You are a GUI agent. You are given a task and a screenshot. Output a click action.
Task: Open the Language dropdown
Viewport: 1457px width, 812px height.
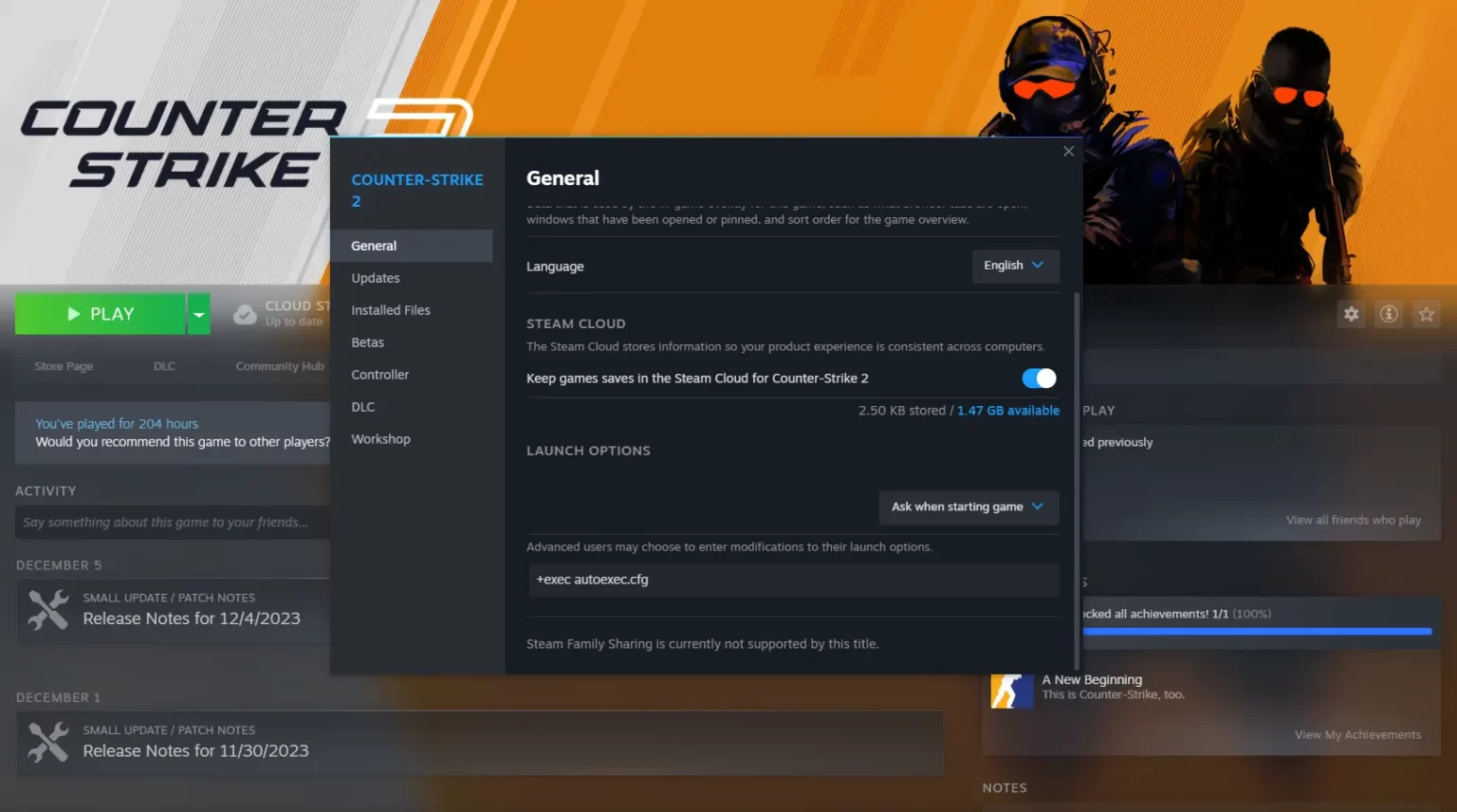coord(1015,266)
